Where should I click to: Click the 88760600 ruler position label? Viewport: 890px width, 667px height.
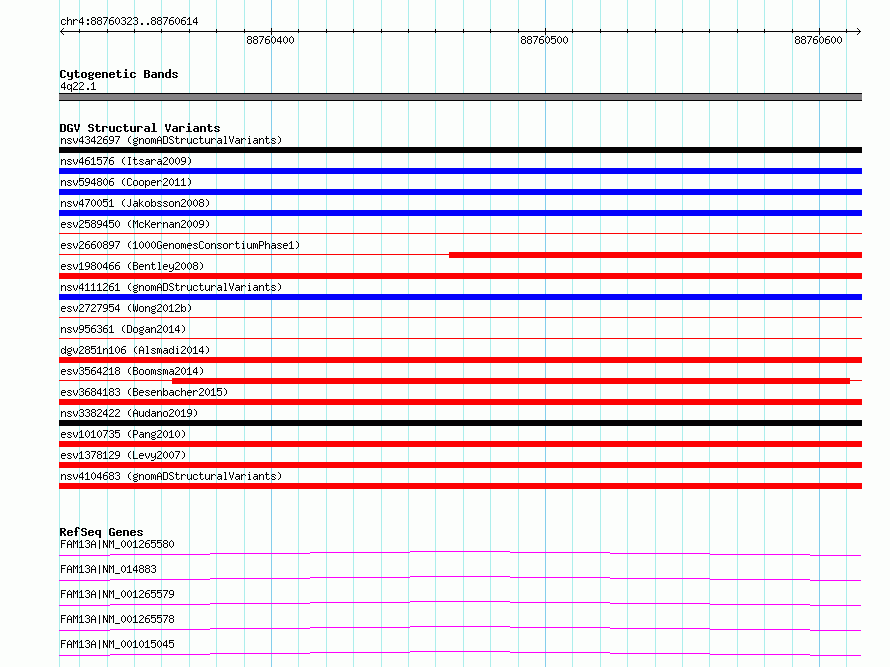click(818, 40)
